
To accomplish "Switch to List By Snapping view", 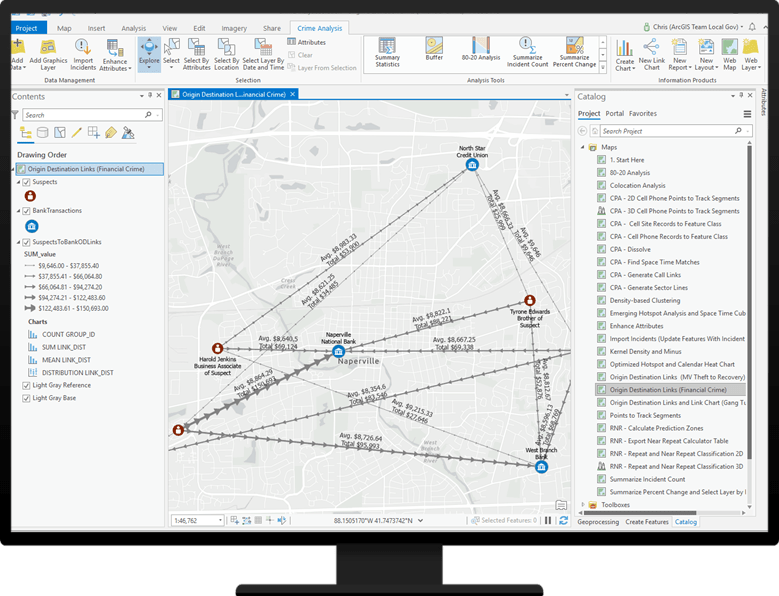I will coord(93,133).
